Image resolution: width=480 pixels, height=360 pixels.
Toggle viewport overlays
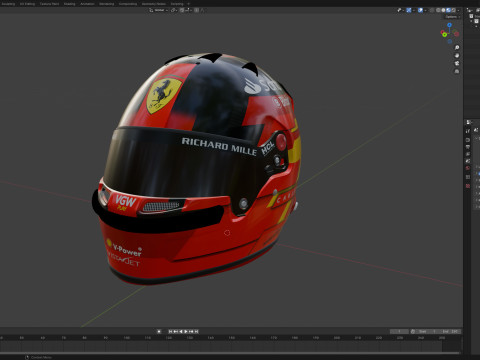[x=420, y=10]
